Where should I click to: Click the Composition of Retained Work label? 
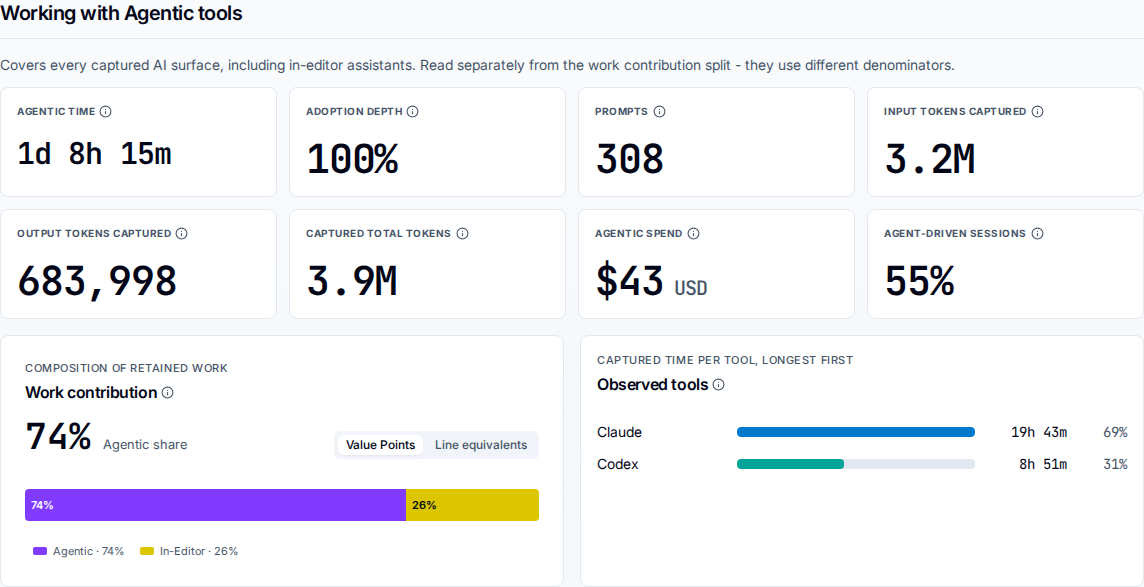coord(126,368)
